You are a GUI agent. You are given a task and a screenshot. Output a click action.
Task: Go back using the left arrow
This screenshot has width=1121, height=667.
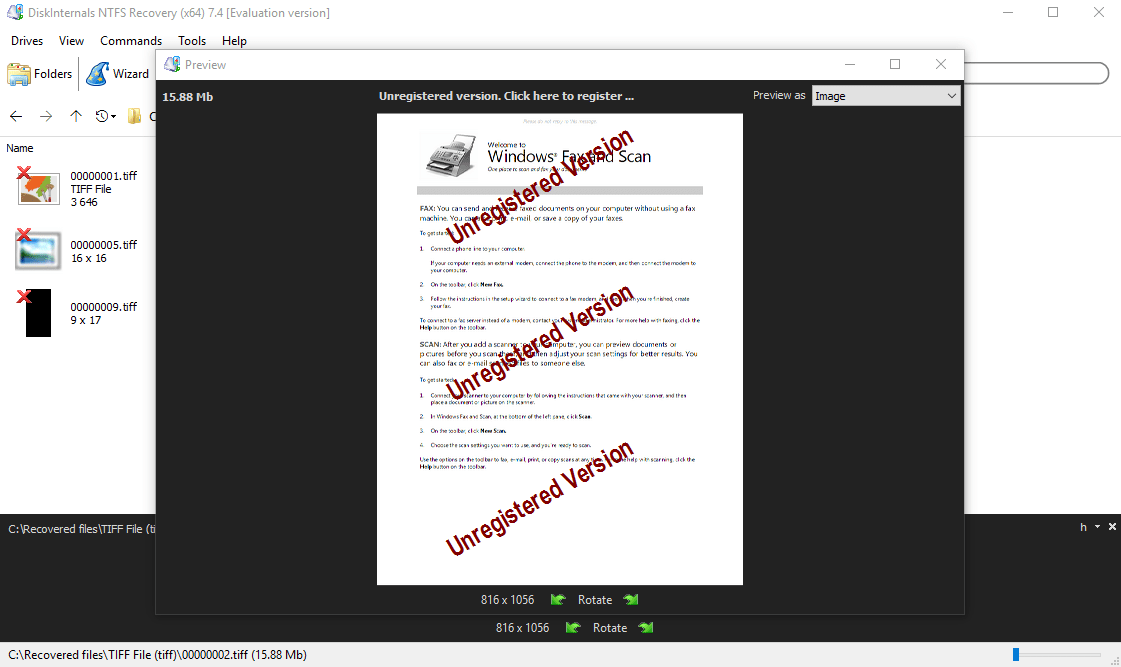16,116
